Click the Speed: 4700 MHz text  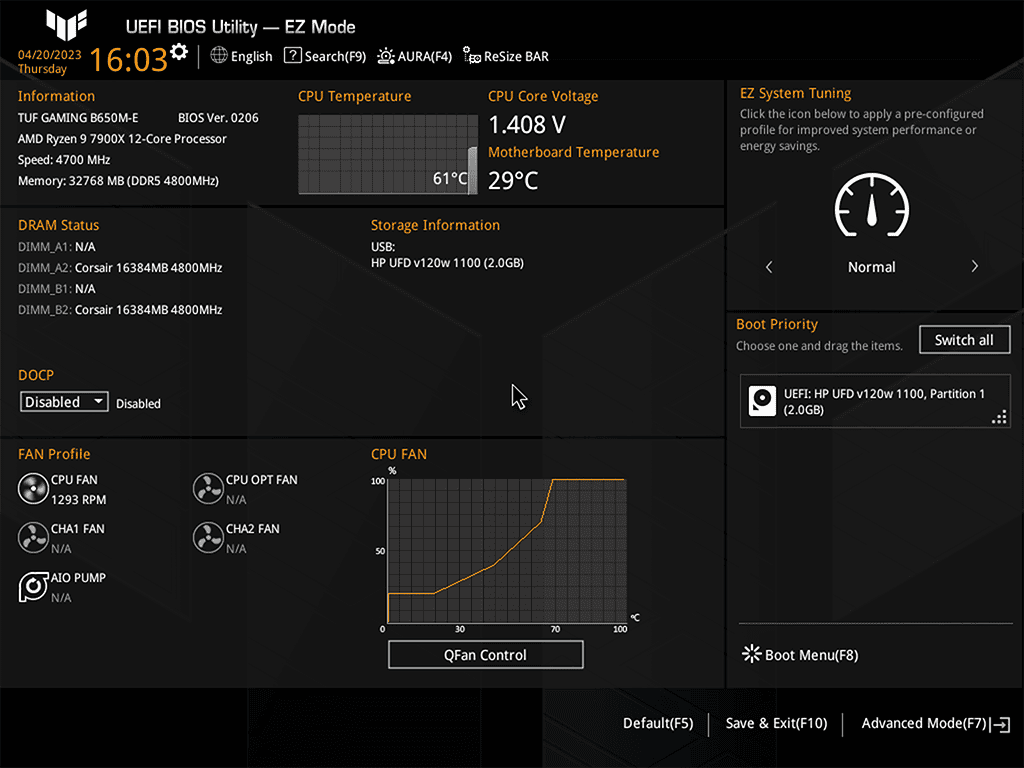coord(64,159)
